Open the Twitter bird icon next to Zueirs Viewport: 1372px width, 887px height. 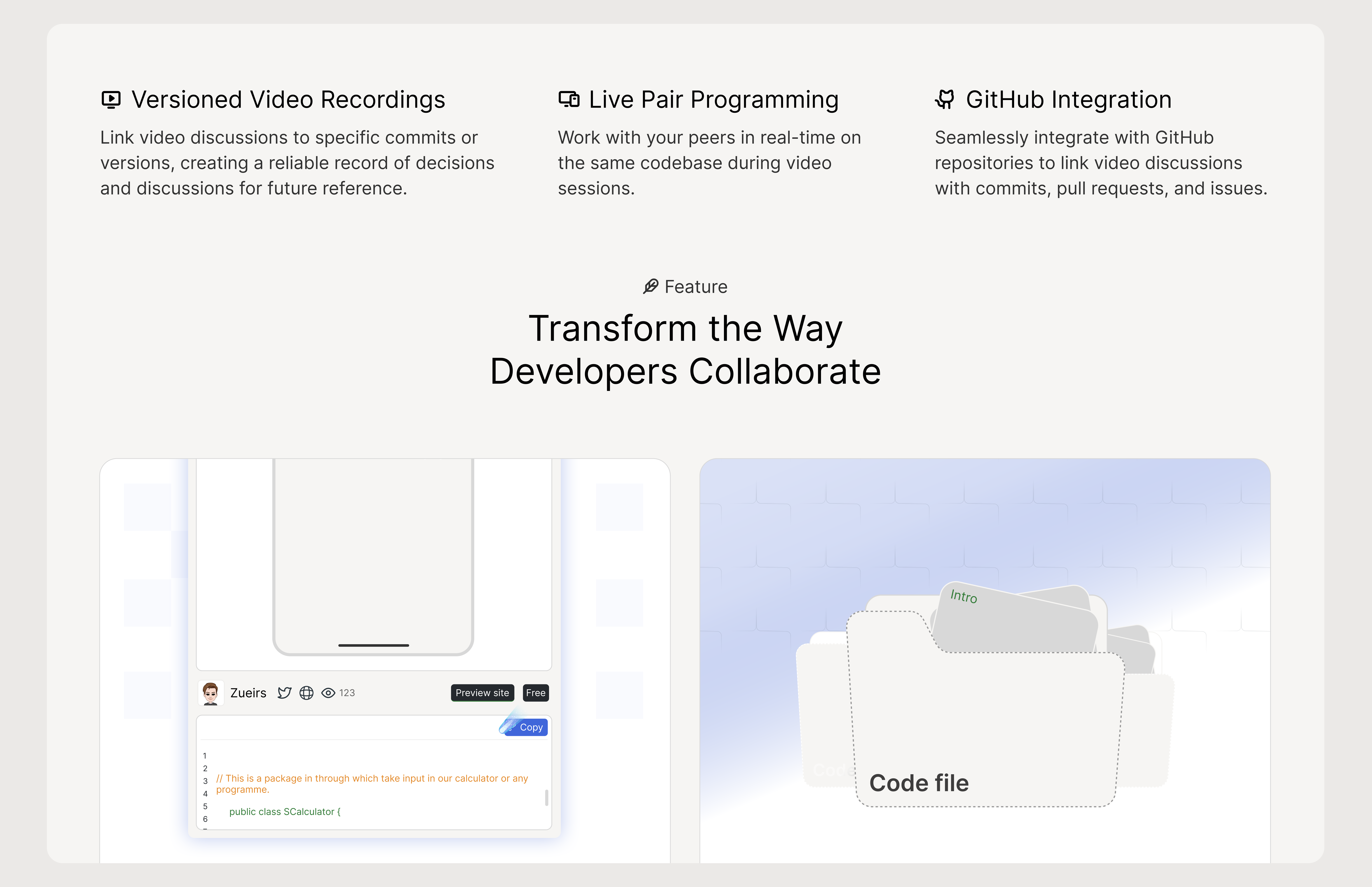[284, 693]
